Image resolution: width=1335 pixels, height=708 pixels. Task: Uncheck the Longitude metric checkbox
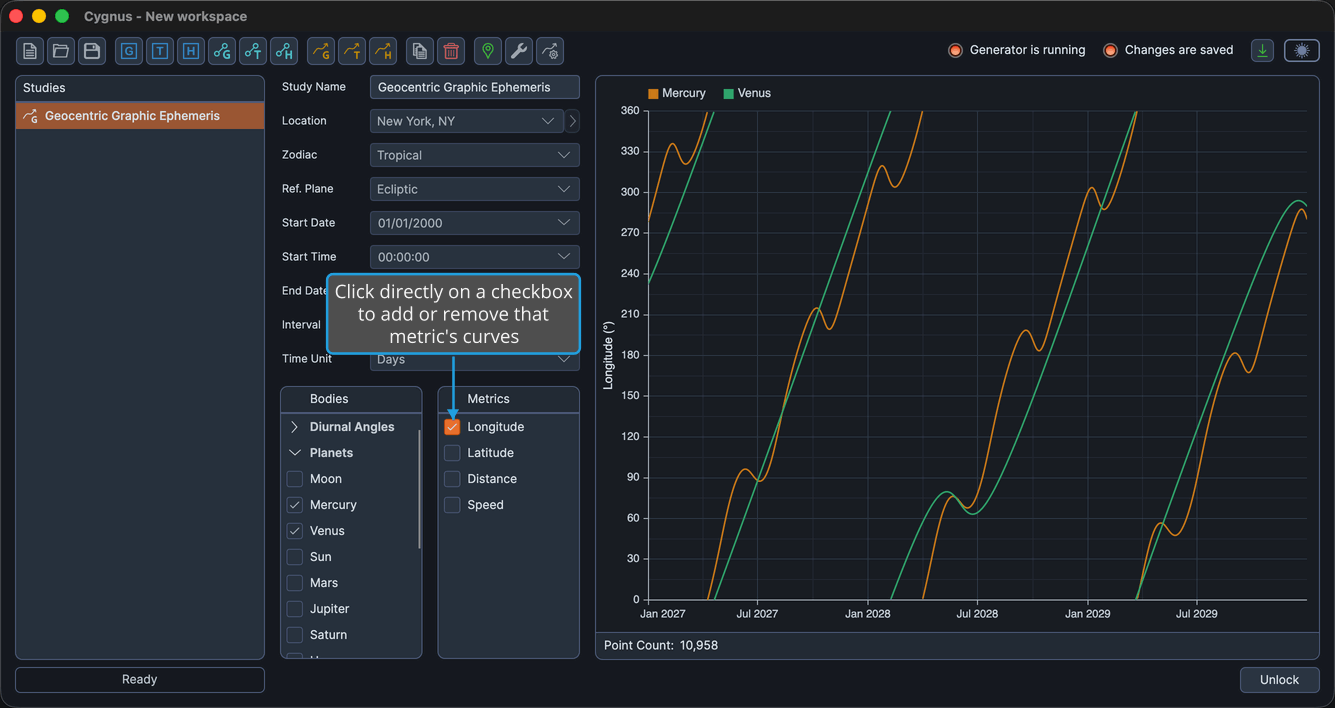click(452, 427)
